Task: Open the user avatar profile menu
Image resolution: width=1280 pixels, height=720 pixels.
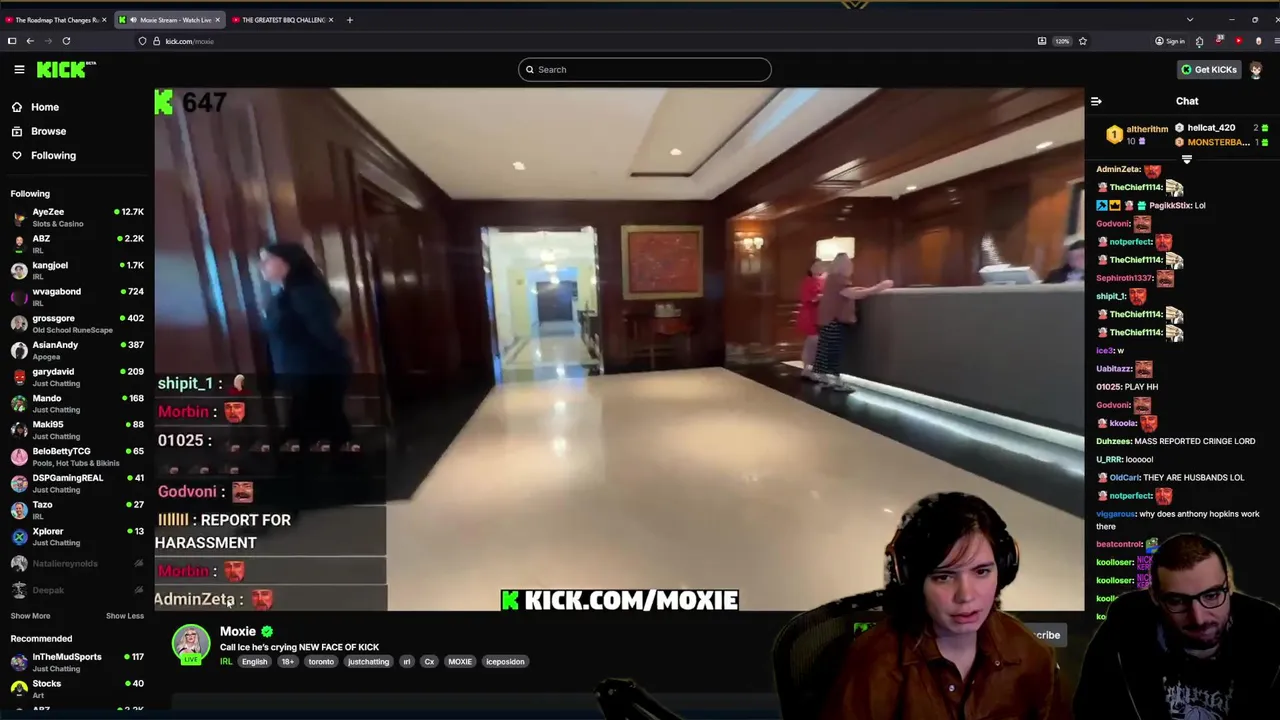Action: (1256, 69)
